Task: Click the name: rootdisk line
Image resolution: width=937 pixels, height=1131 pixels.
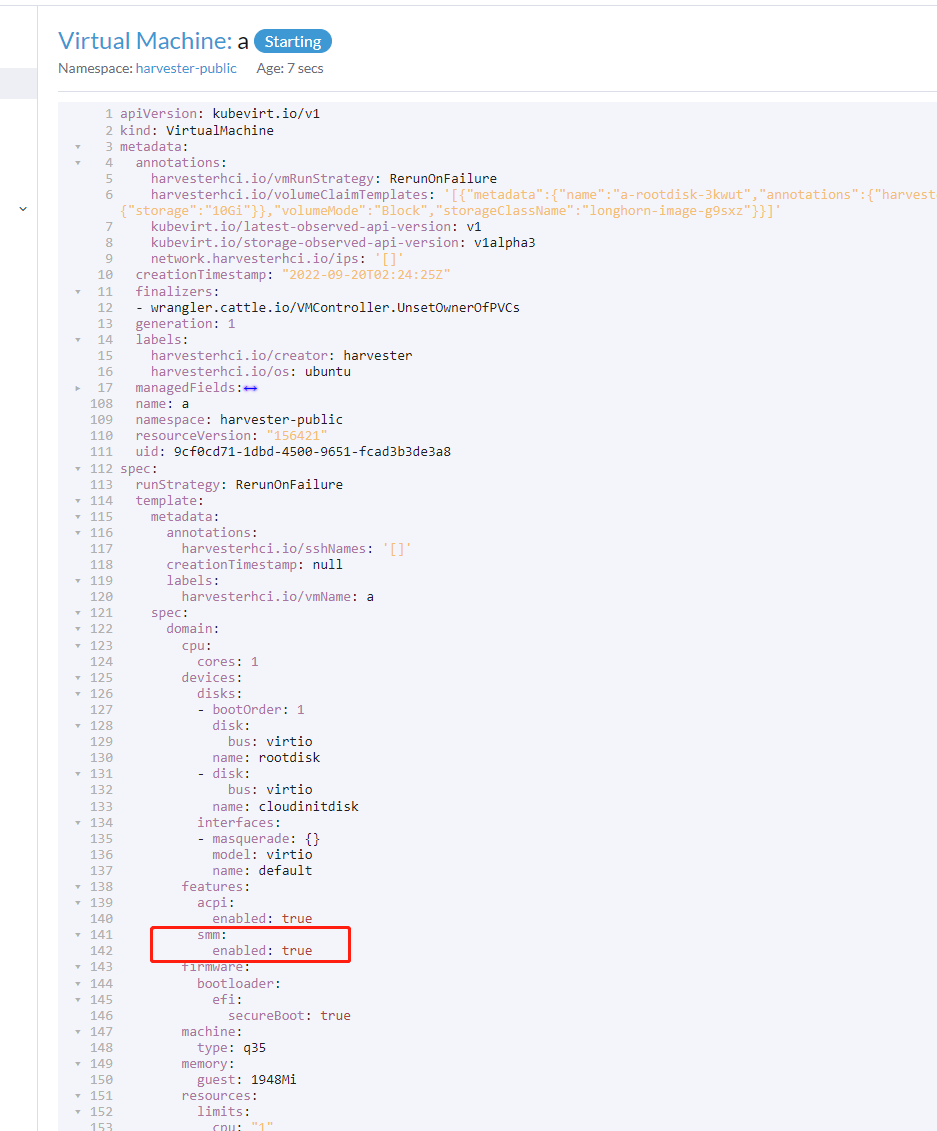Action: click(x=266, y=757)
